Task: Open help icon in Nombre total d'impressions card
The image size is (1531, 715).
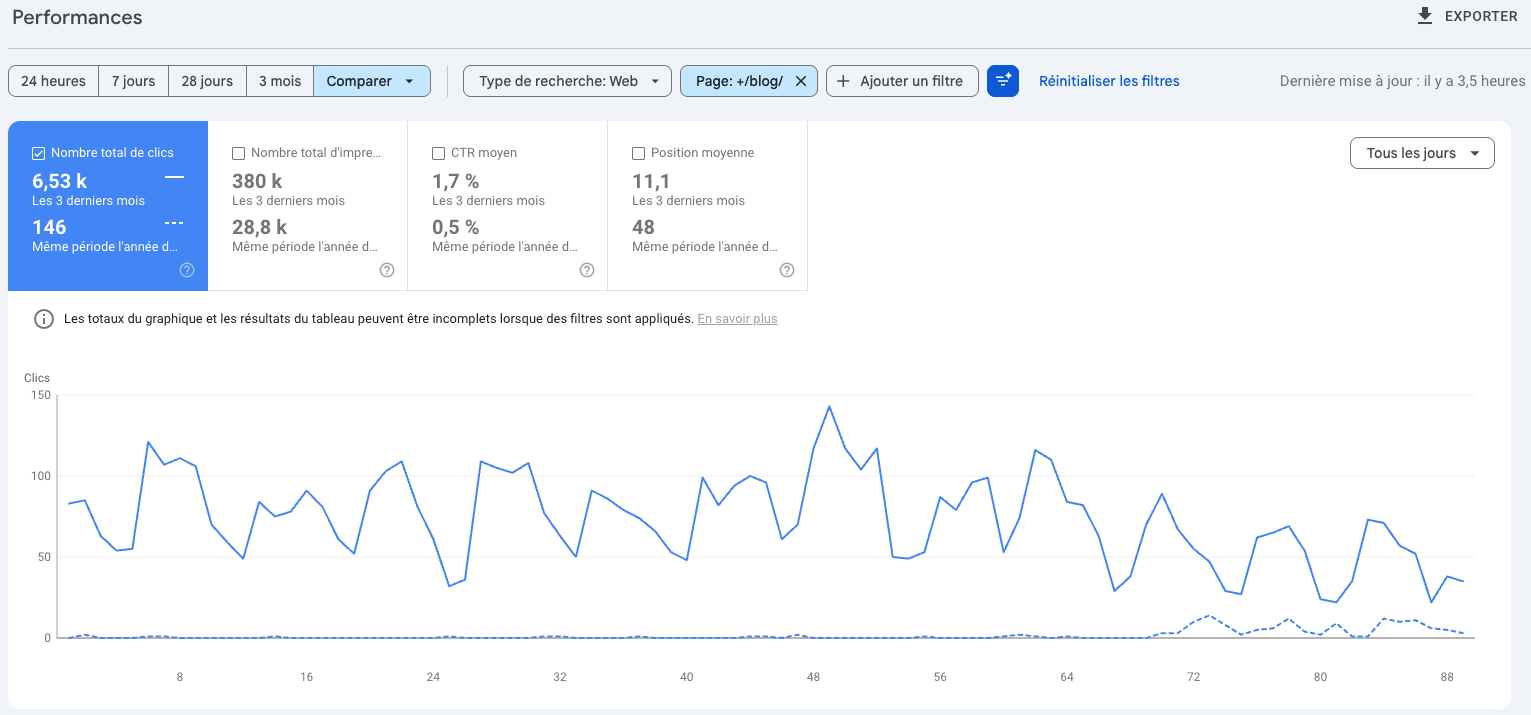Action: tap(387, 270)
